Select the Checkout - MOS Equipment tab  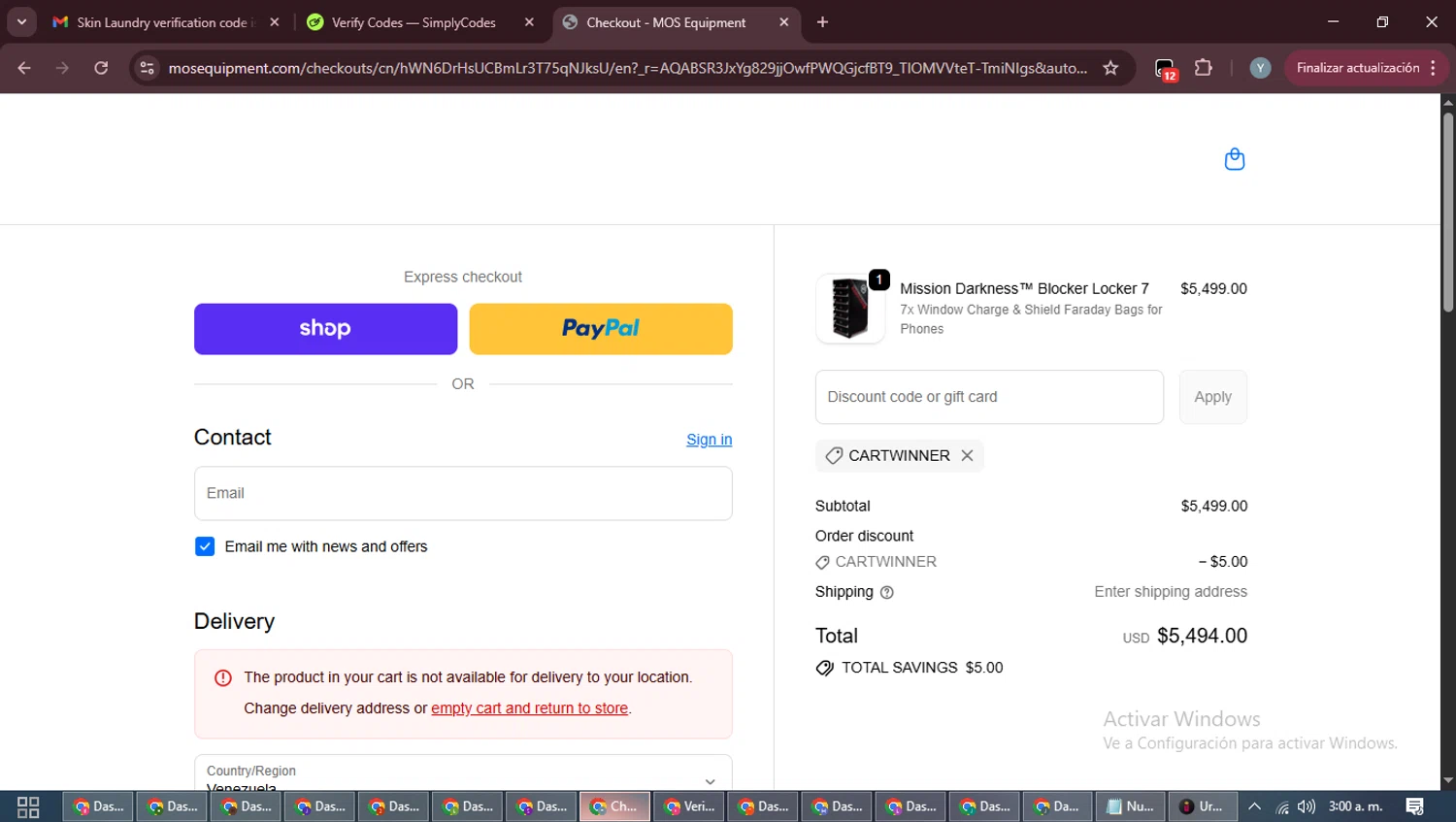676,22
